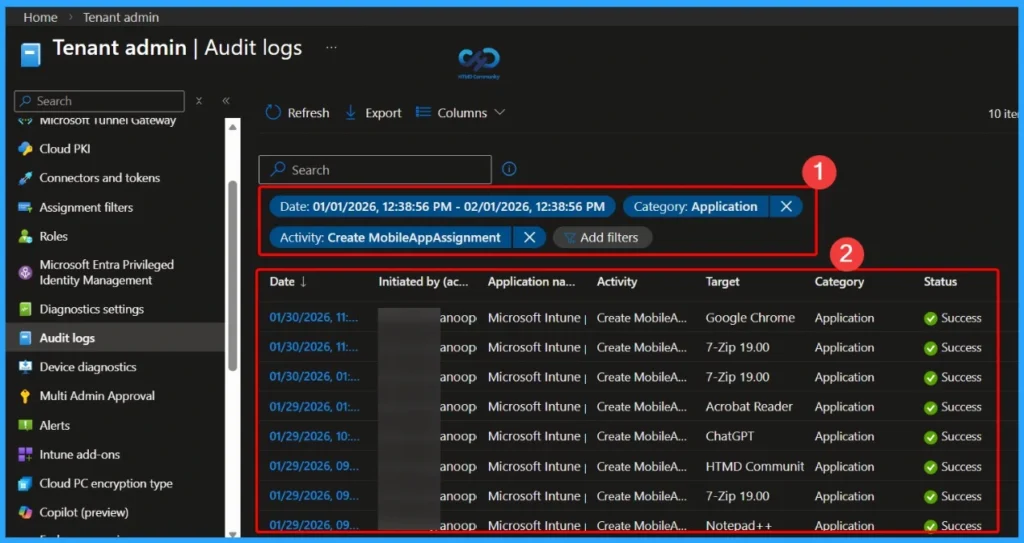The height and width of the screenshot is (543, 1024).
Task: Click the audit logs Search field
Action: (375, 170)
